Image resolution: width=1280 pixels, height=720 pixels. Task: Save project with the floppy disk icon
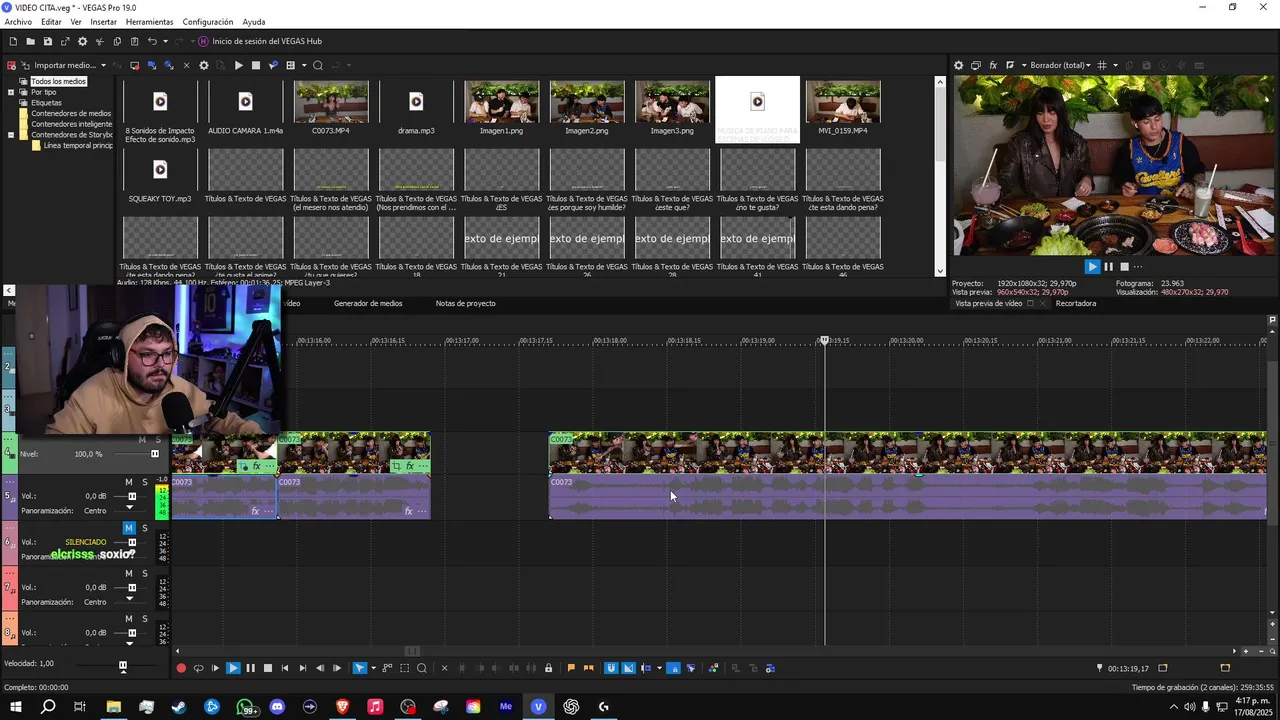coord(47,41)
